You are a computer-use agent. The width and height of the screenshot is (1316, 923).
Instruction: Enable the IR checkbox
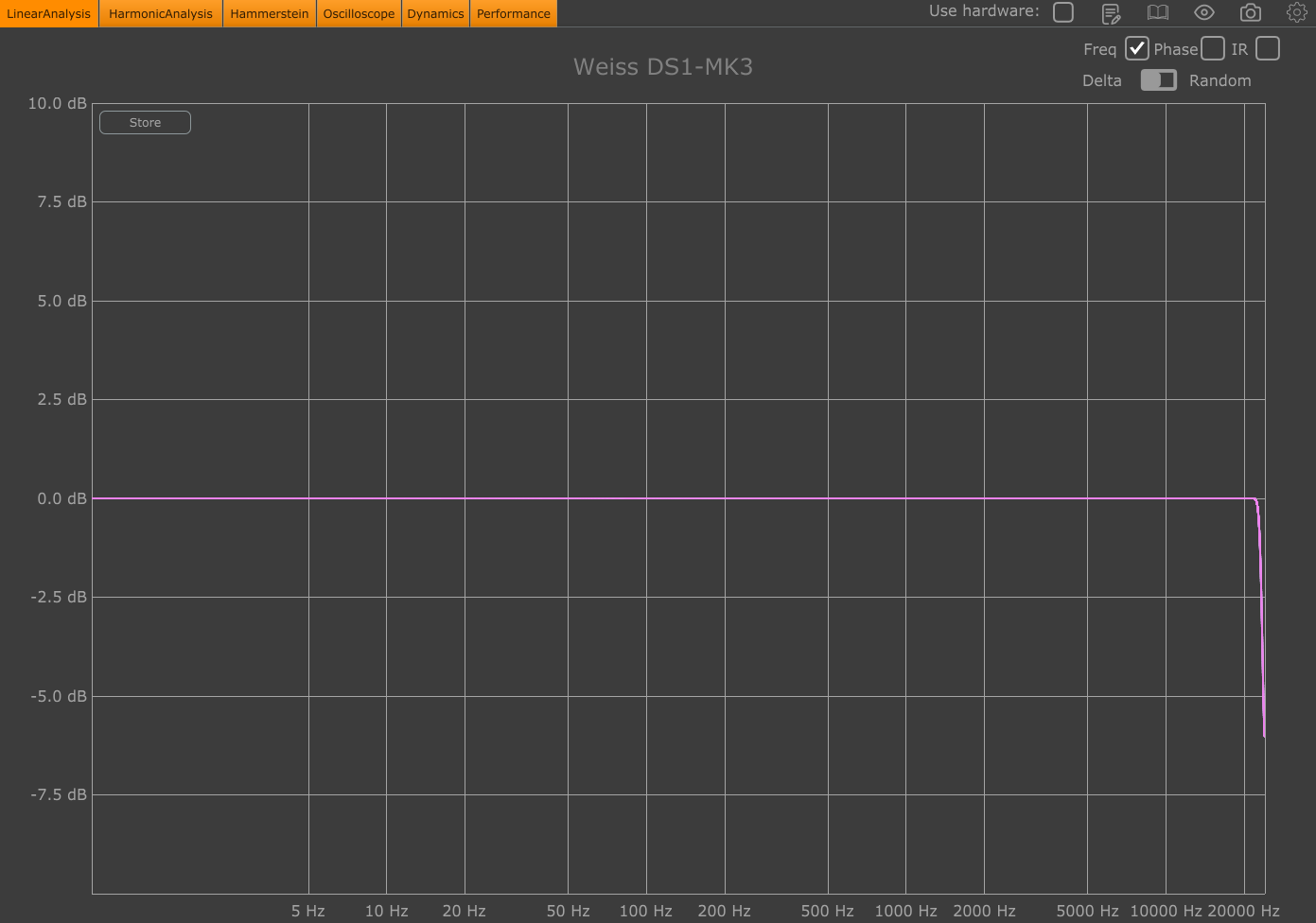tap(1268, 48)
